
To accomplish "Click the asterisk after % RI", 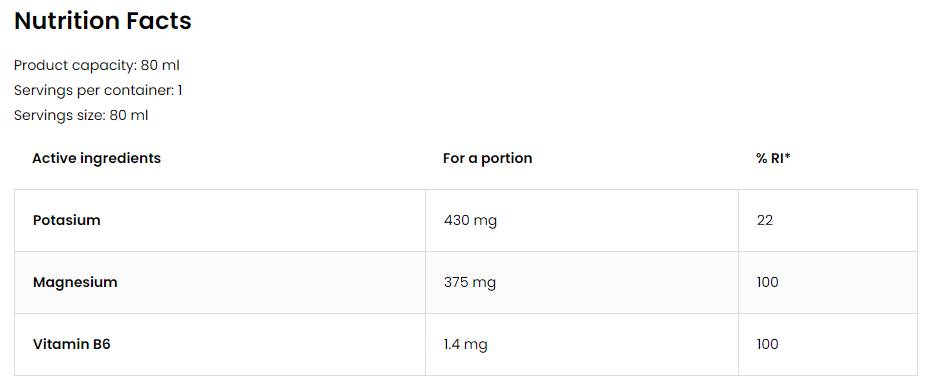I will tap(787, 156).
